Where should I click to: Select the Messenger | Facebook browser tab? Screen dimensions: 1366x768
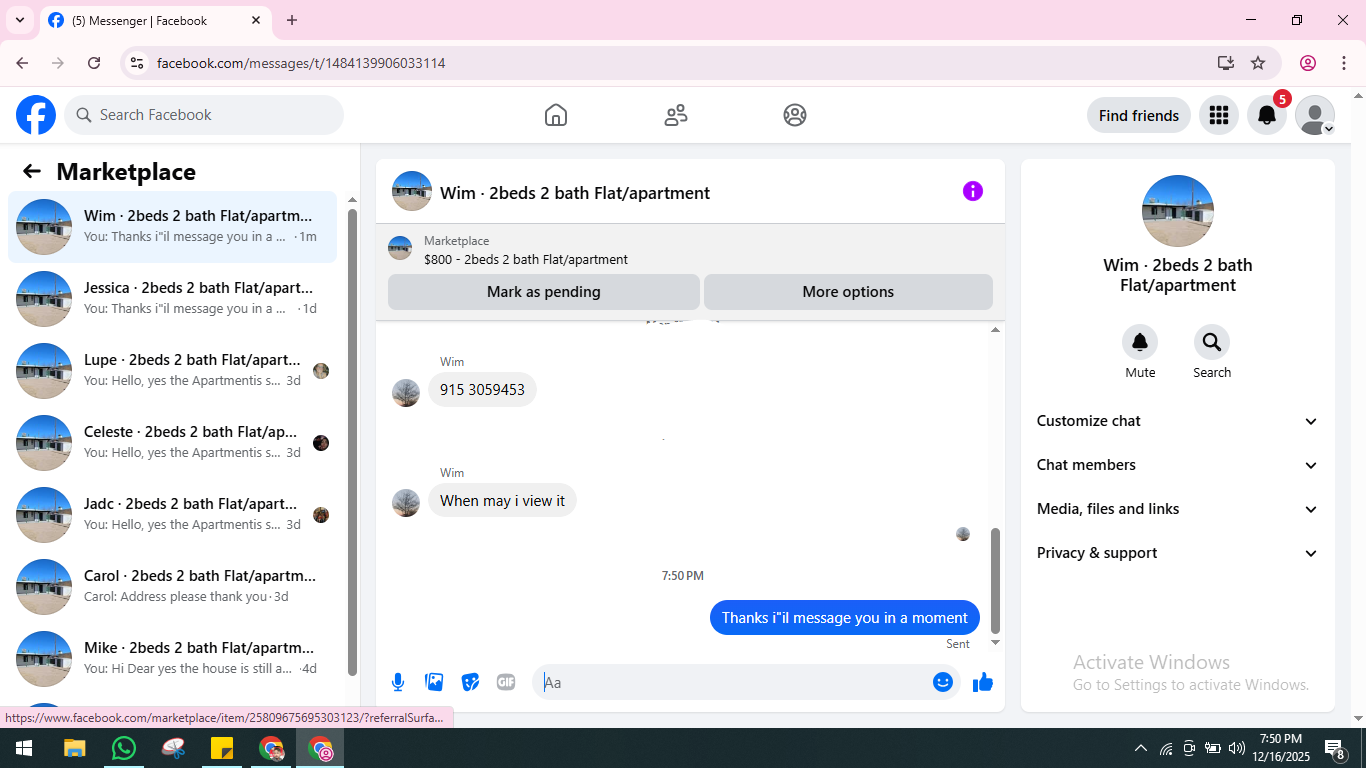pyautogui.click(x=155, y=20)
